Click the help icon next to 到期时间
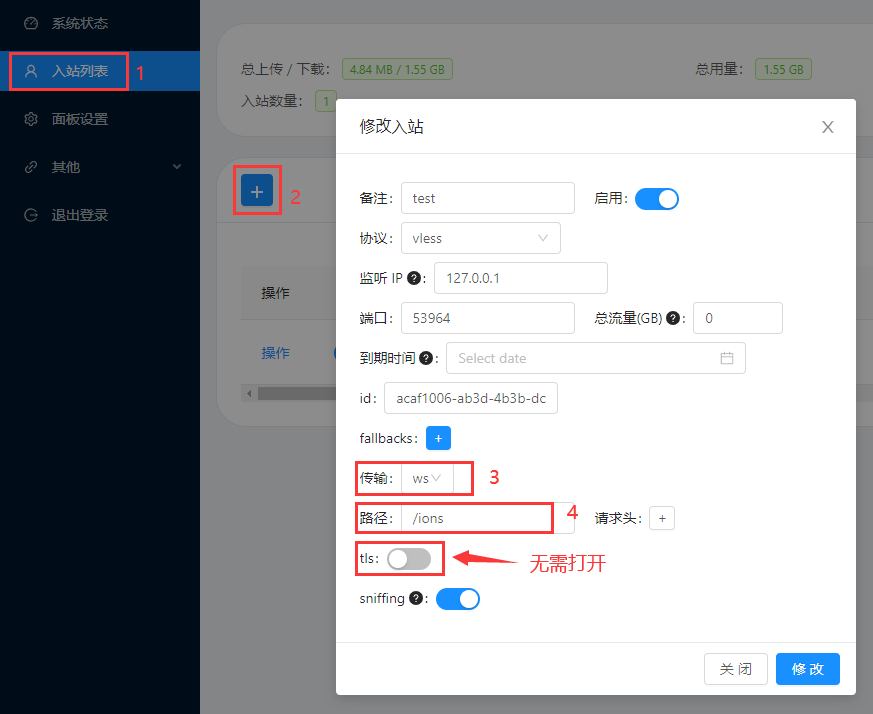873x714 pixels. 427,358
